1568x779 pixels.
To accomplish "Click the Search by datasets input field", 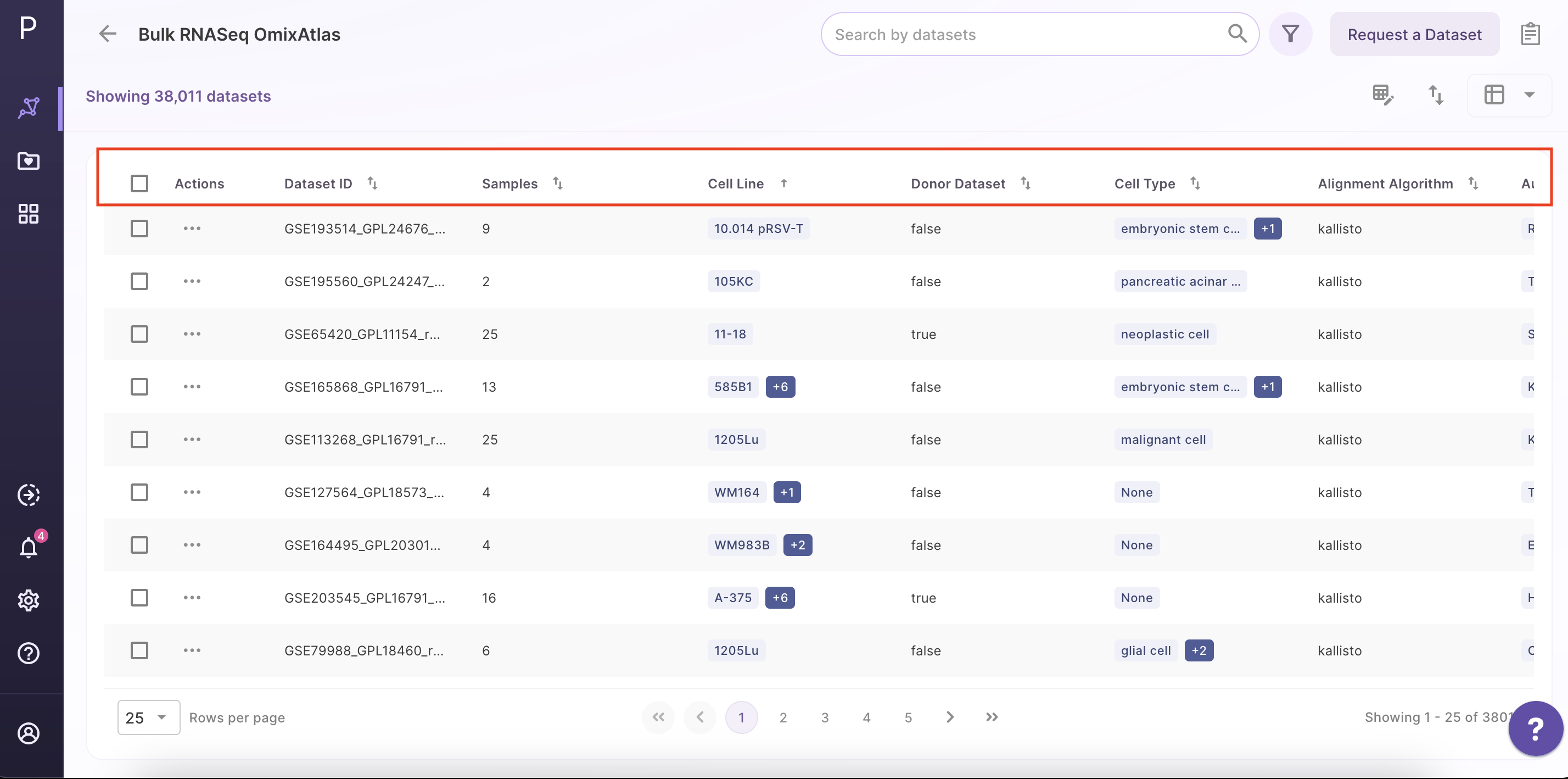I will [1035, 34].
